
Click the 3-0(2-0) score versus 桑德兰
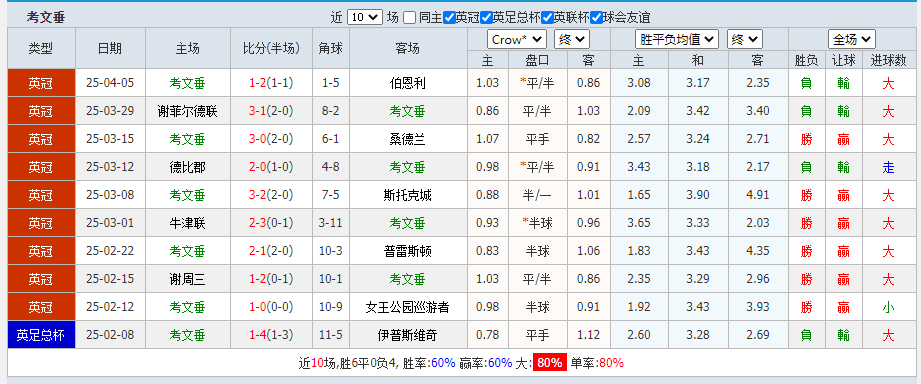click(271, 139)
